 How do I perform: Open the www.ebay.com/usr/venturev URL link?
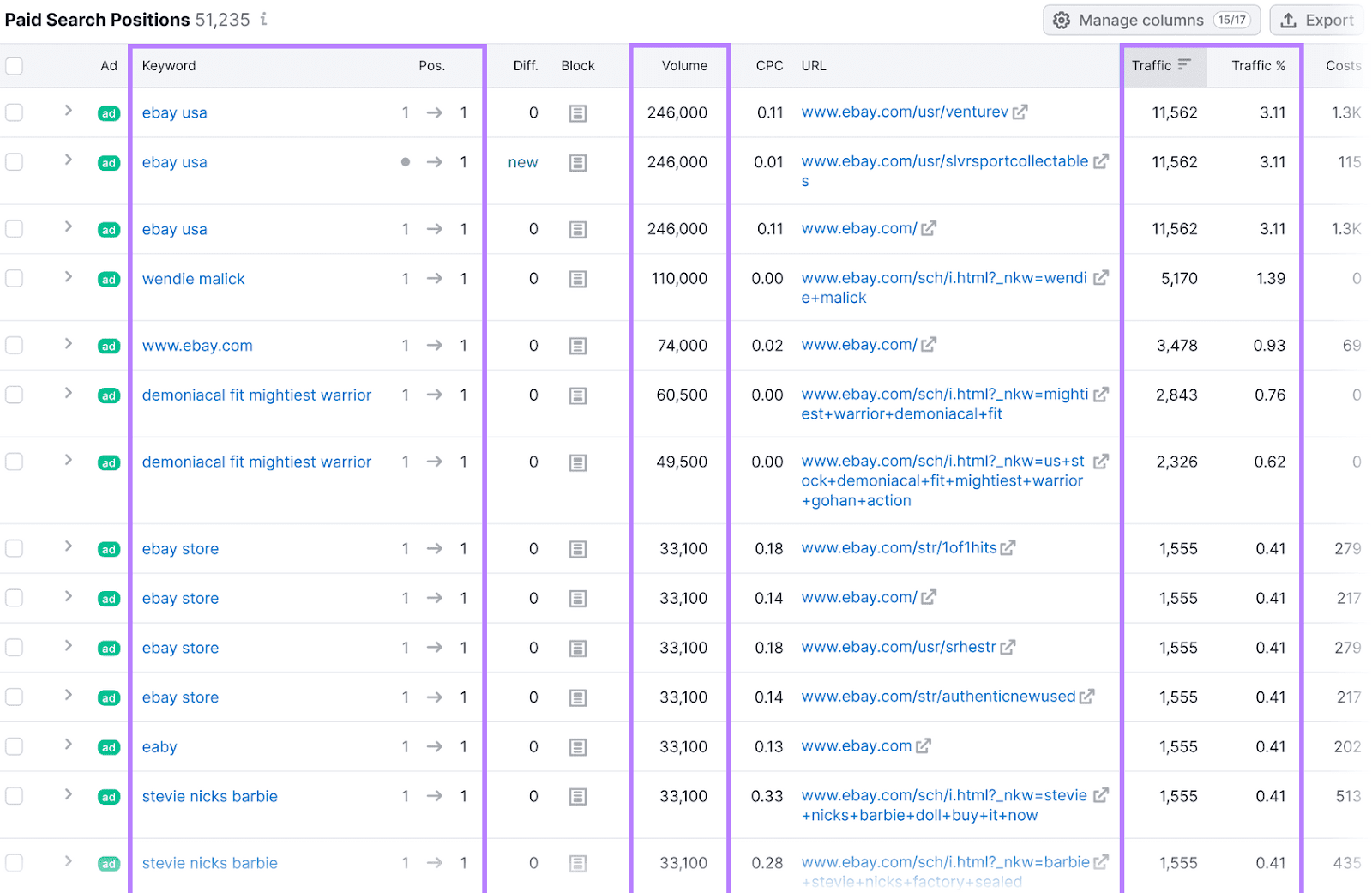[905, 112]
